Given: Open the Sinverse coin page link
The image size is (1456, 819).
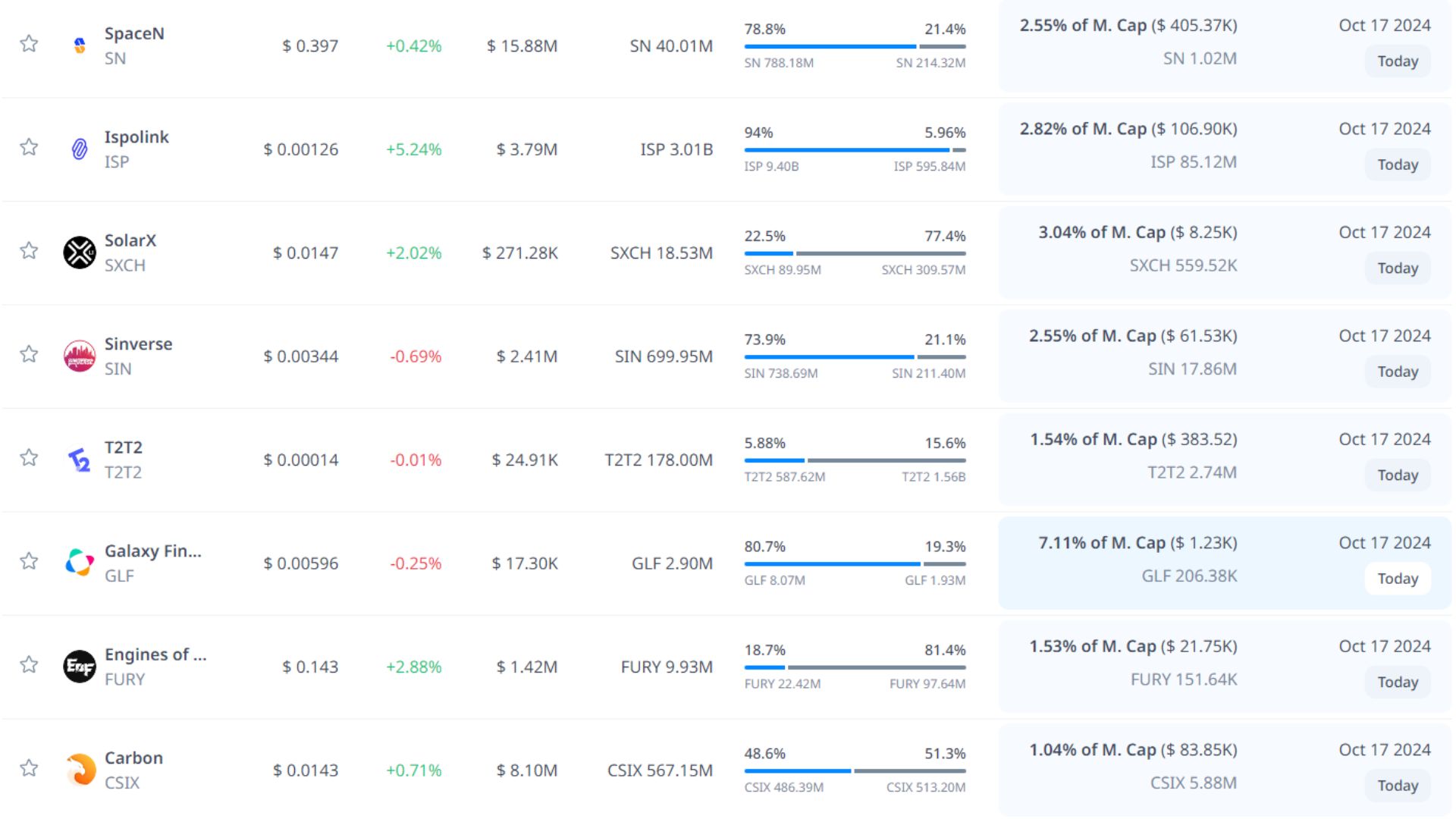Looking at the screenshot, I should [138, 344].
